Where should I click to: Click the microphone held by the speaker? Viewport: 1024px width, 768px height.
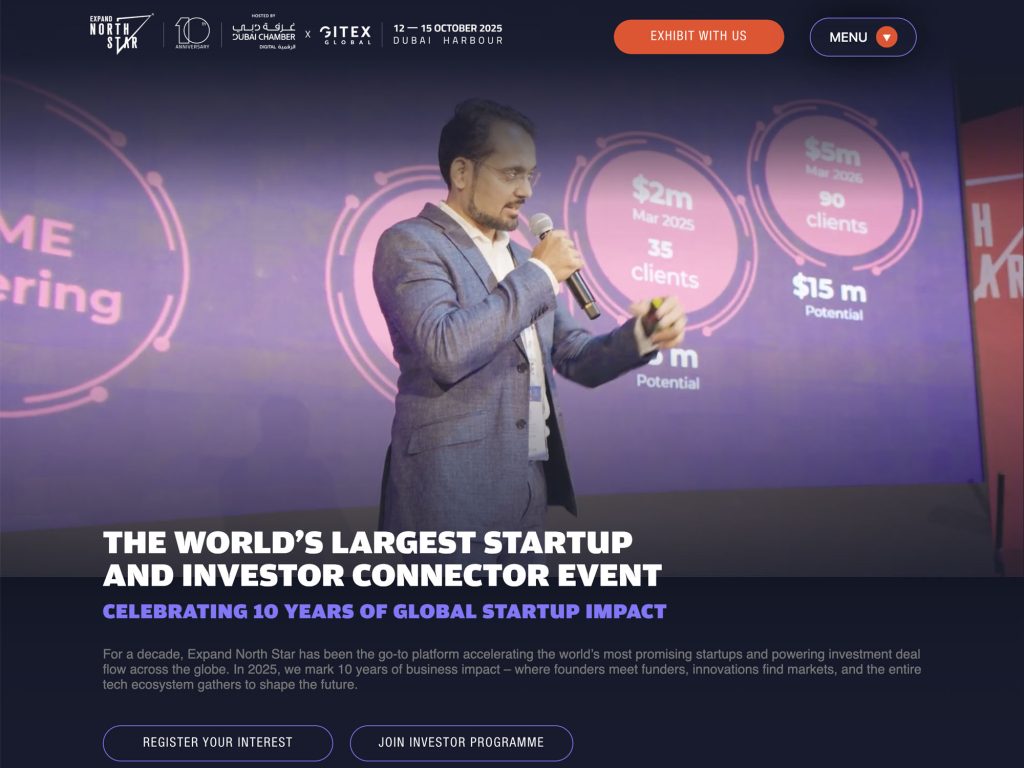[x=564, y=264]
